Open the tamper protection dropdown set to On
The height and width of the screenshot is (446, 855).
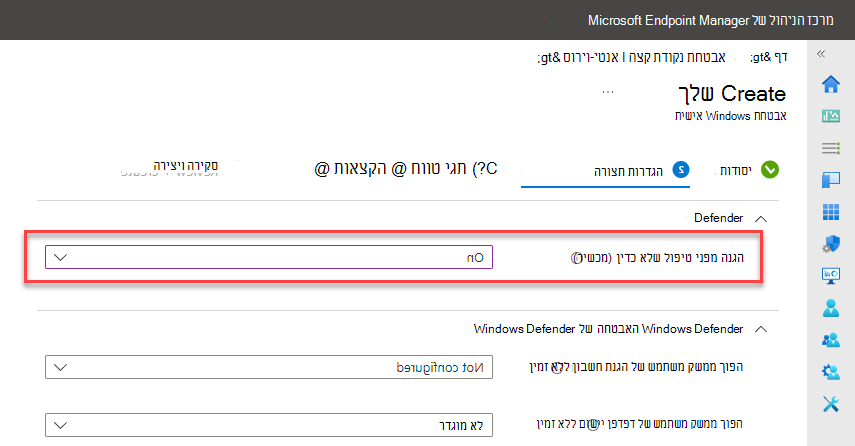(269, 257)
